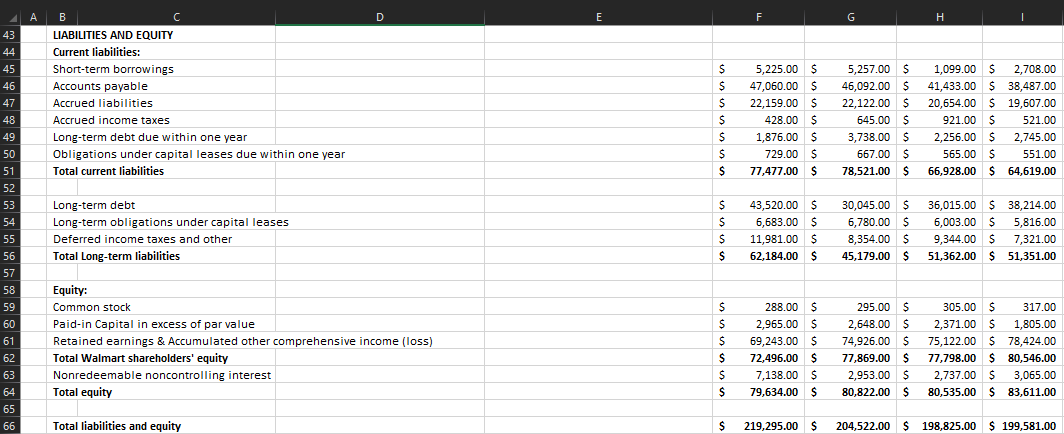Click the 'Total Long-term liabilities' label

117,256
